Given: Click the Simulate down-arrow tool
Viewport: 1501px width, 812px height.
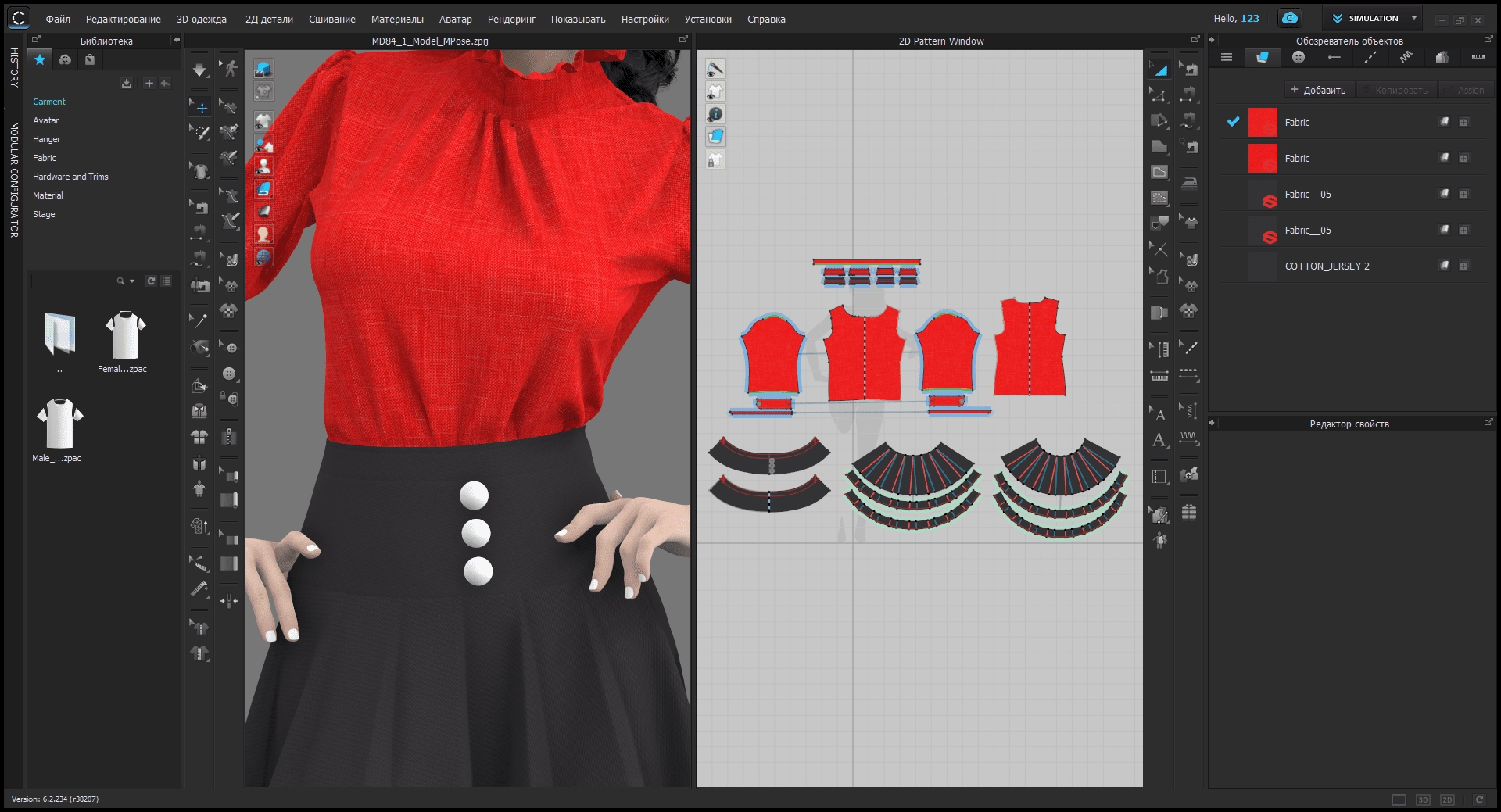Looking at the screenshot, I should [200, 70].
